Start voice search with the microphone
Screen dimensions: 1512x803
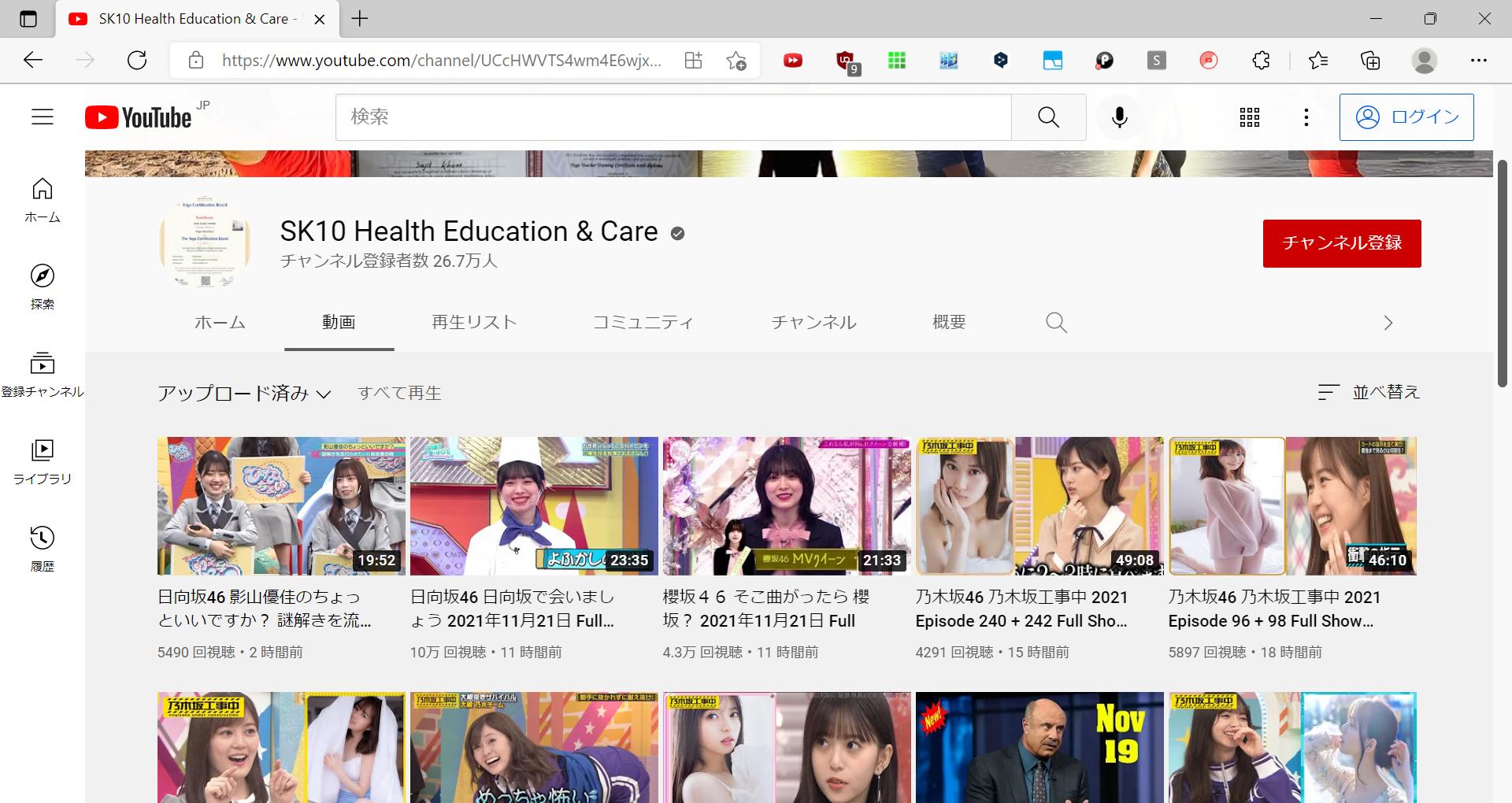pyautogui.click(x=1119, y=117)
